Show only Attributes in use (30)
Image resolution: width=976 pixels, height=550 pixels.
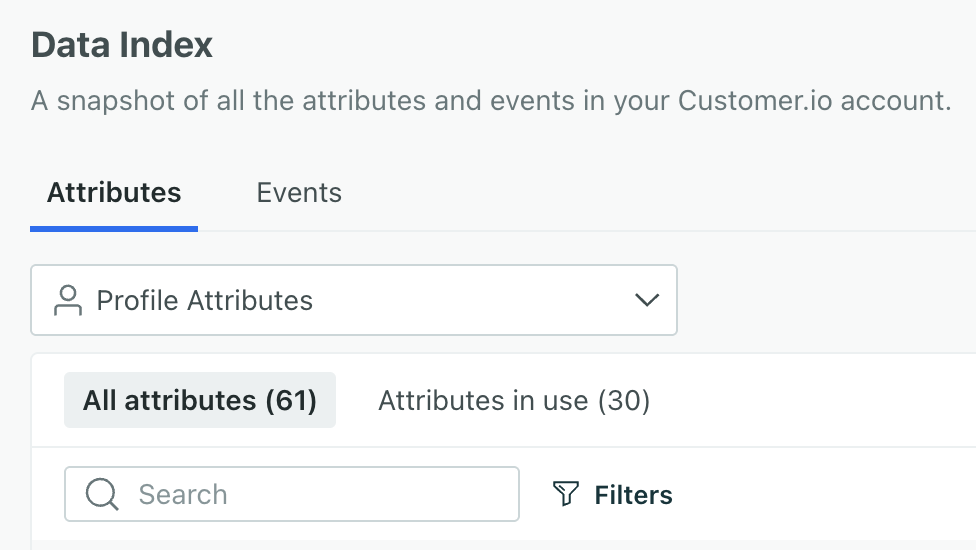pyautogui.click(x=514, y=401)
